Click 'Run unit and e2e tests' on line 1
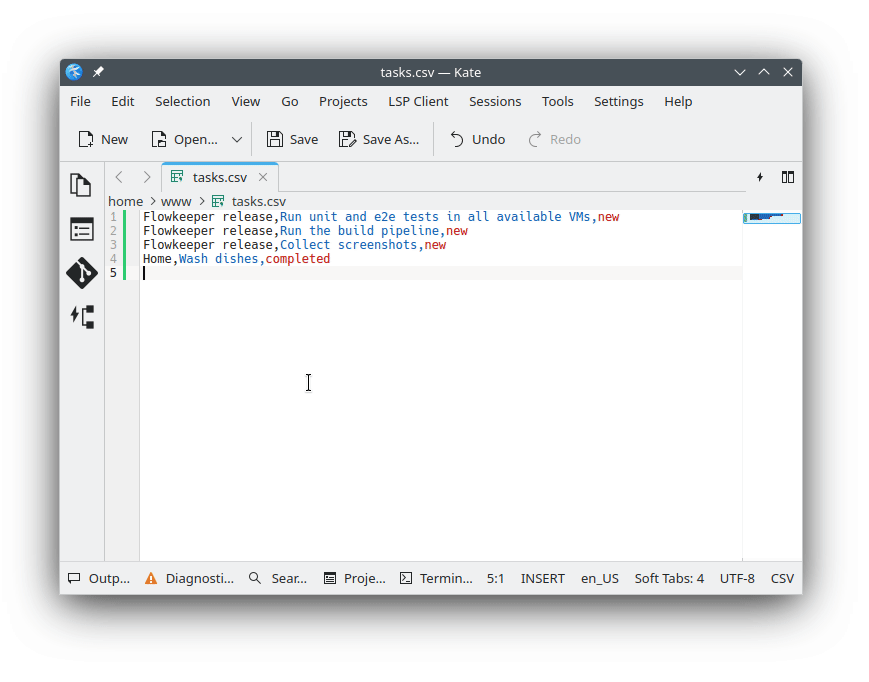Screen dimensions: 869x682 (x=359, y=217)
